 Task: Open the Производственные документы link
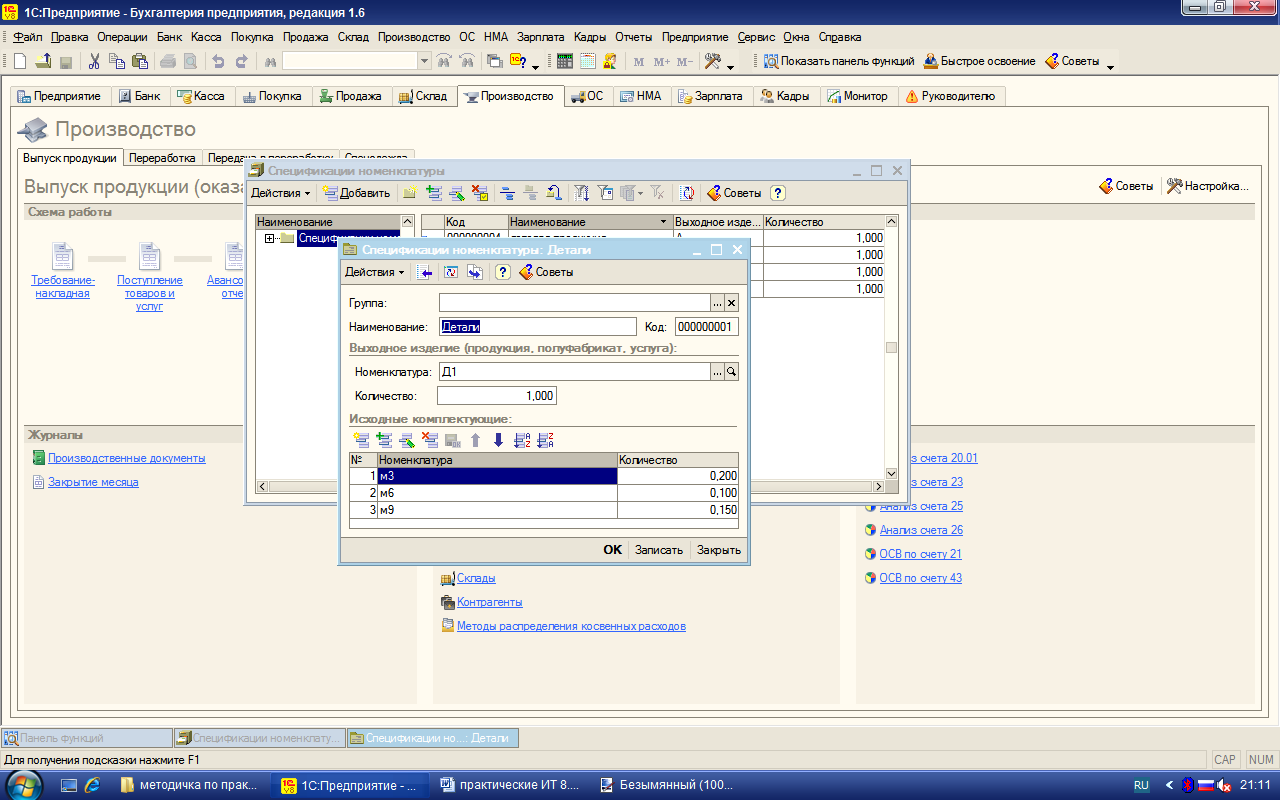(x=127, y=458)
